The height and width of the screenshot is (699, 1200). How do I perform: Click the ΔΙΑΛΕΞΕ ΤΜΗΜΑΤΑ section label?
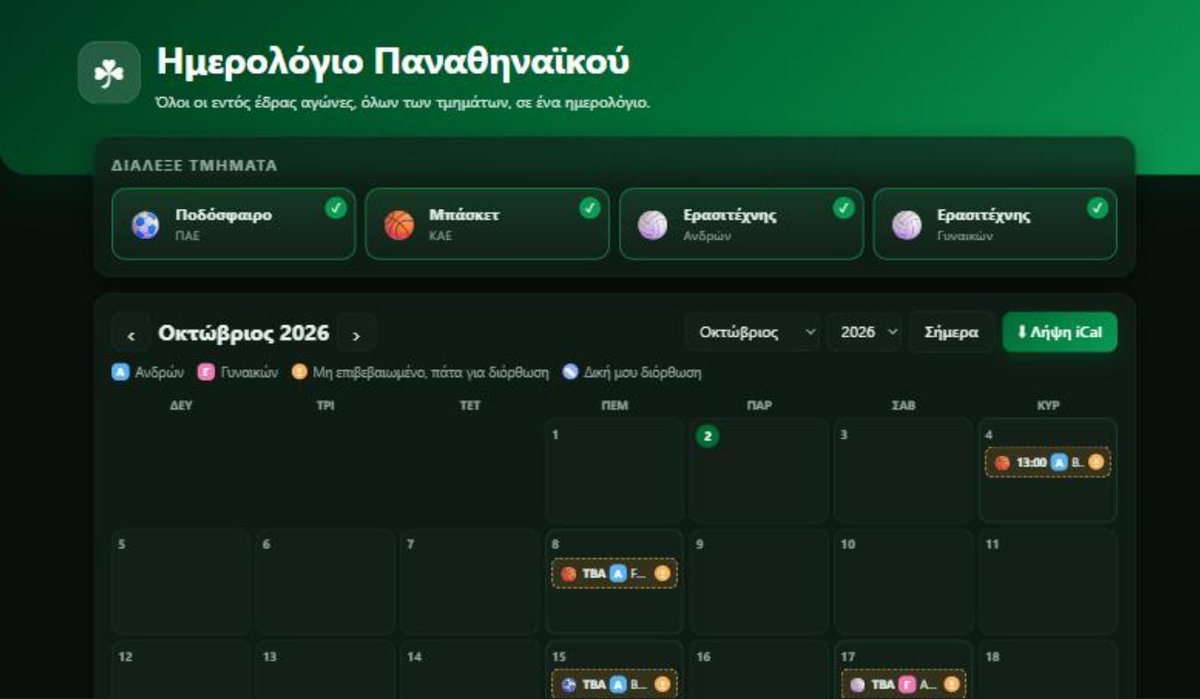194,165
